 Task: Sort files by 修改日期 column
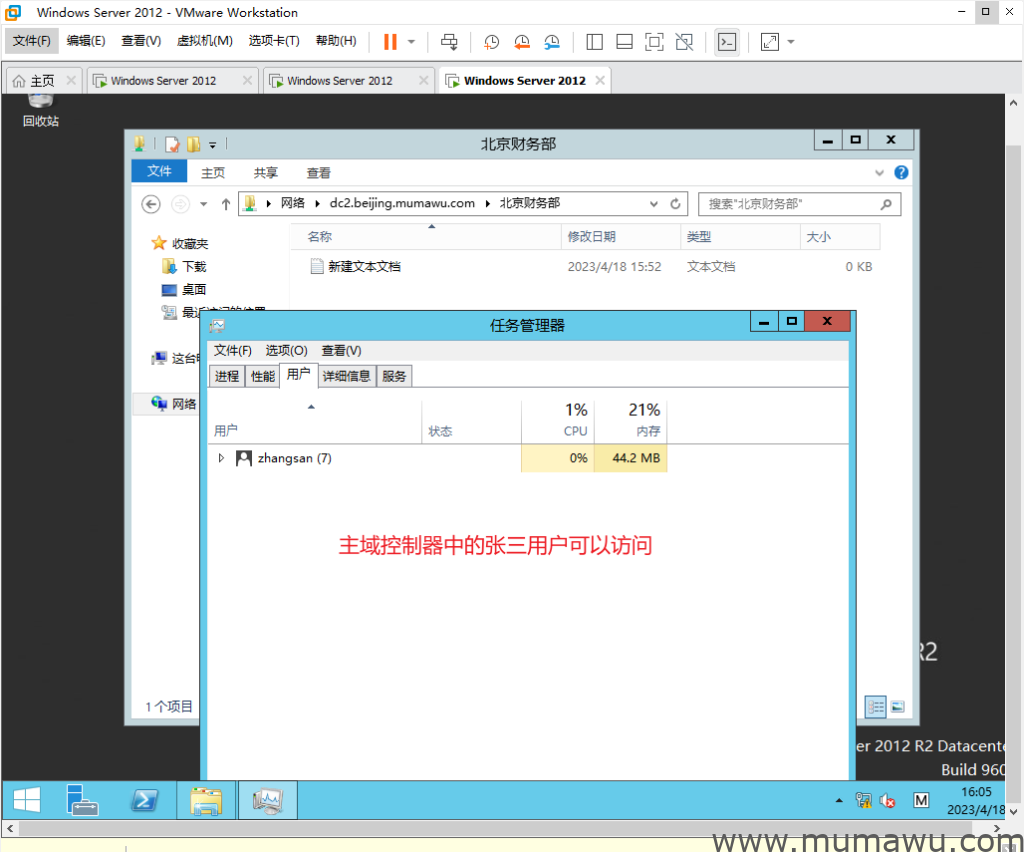[x=620, y=236]
